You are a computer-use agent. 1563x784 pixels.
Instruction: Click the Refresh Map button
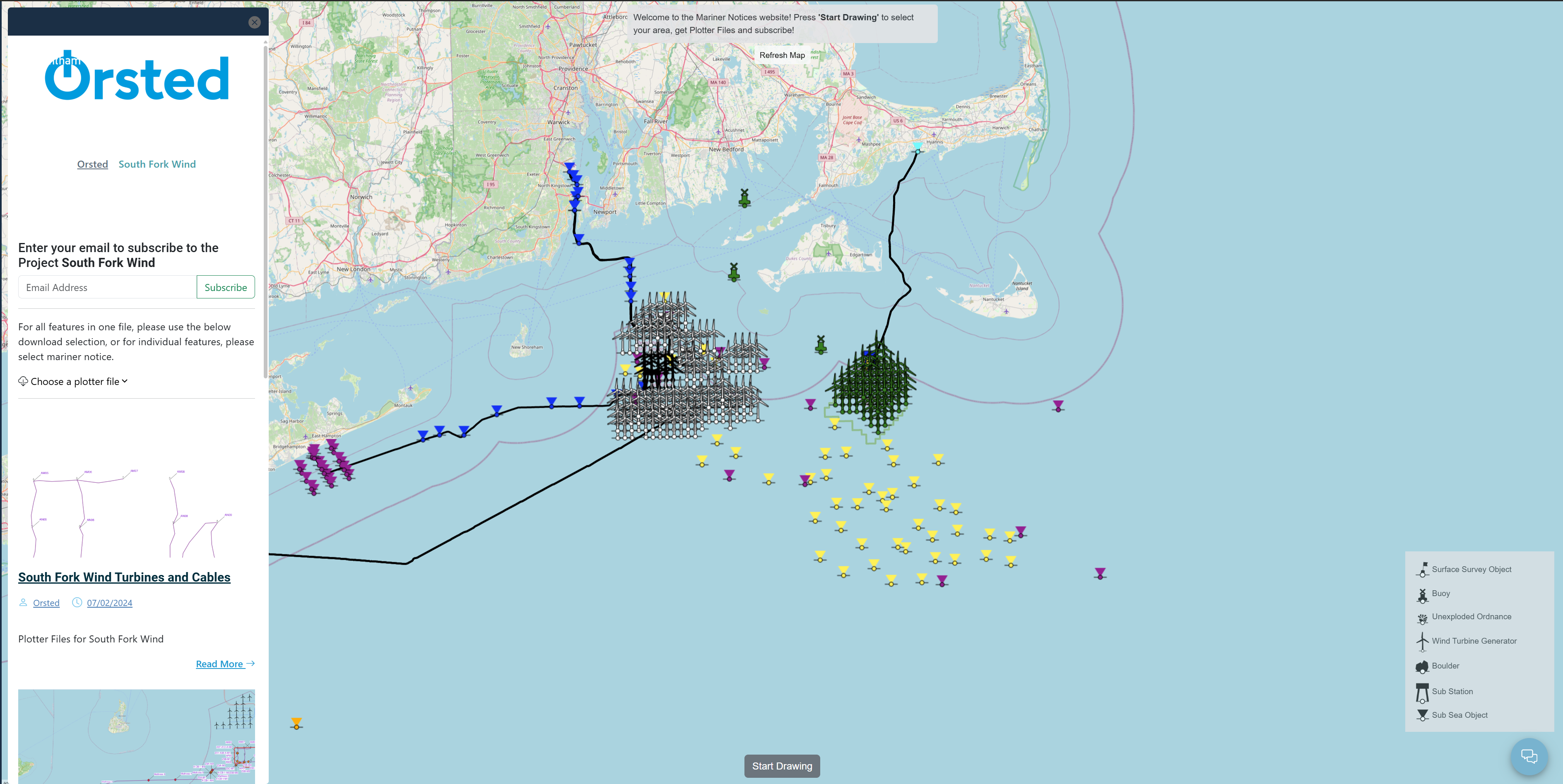(x=782, y=55)
